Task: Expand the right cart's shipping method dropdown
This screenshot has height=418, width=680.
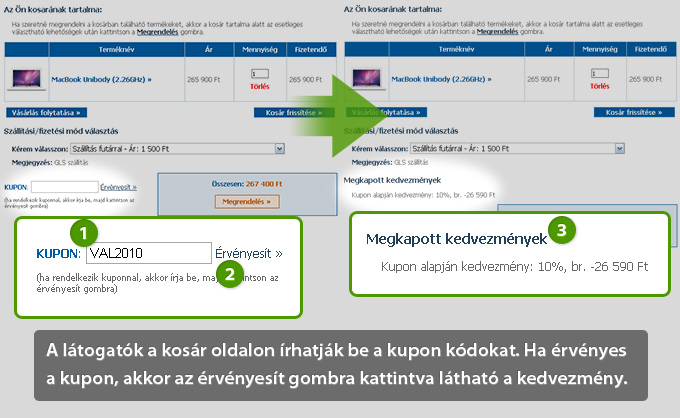Action: click(618, 148)
